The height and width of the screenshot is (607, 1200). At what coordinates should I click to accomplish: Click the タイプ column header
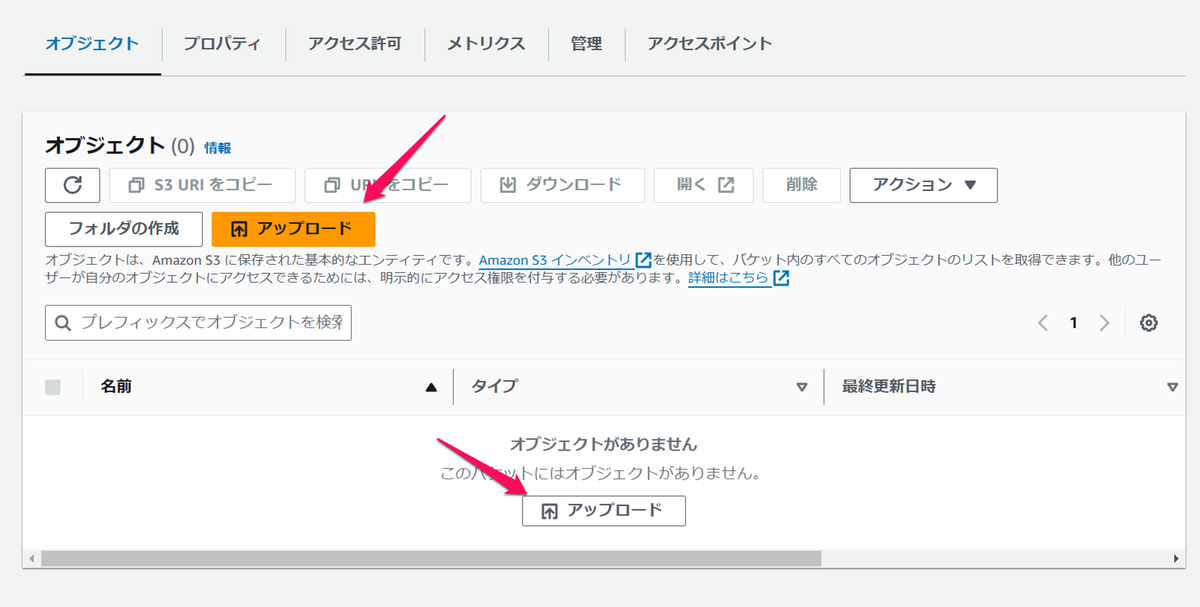pos(494,387)
